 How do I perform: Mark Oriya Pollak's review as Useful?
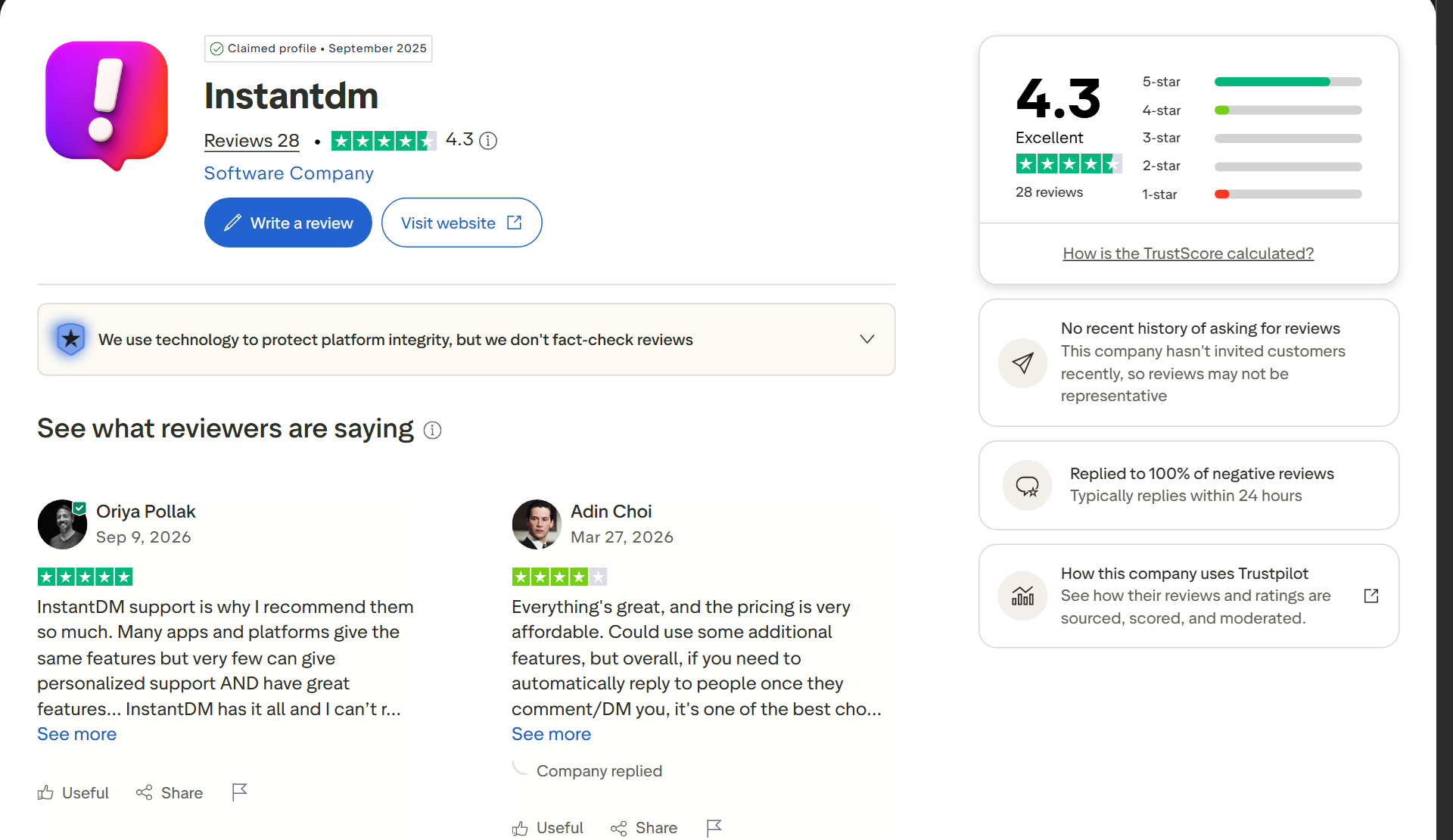[73, 793]
